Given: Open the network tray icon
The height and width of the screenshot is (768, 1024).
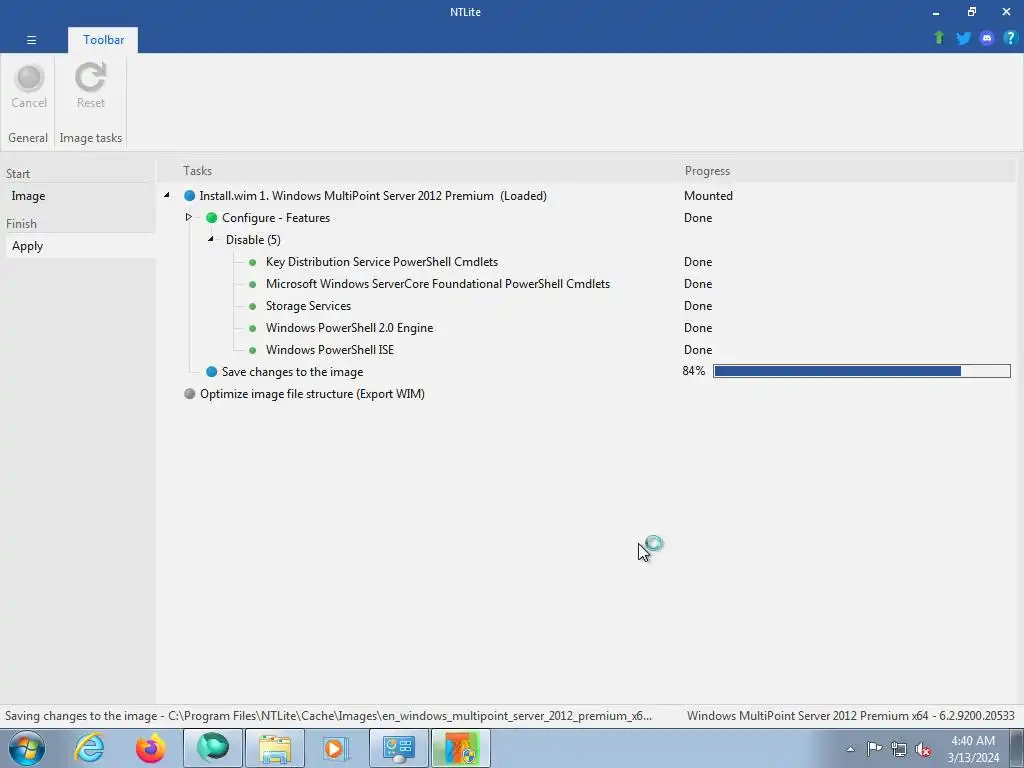Looking at the screenshot, I should 899,749.
